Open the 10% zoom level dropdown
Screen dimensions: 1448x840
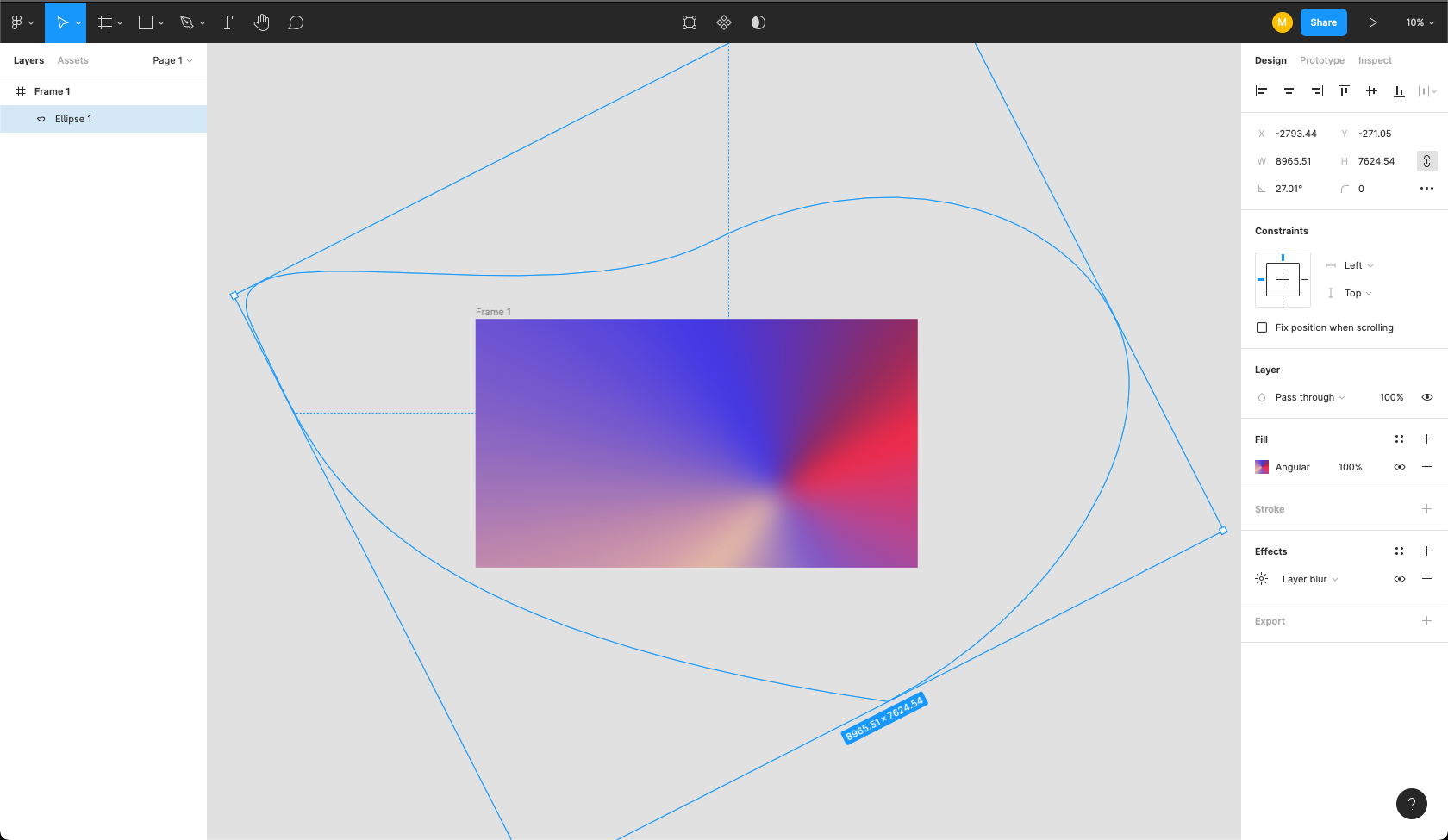[x=1420, y=22]
